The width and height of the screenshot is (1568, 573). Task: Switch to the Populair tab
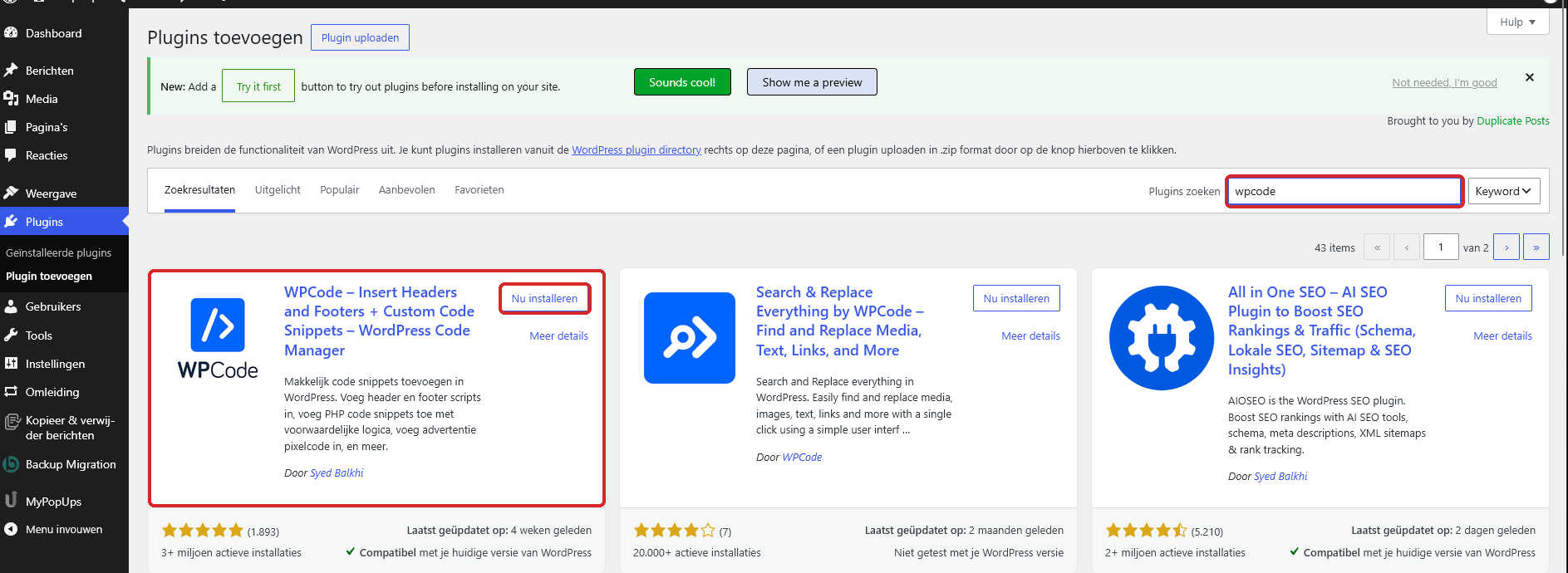340,190
